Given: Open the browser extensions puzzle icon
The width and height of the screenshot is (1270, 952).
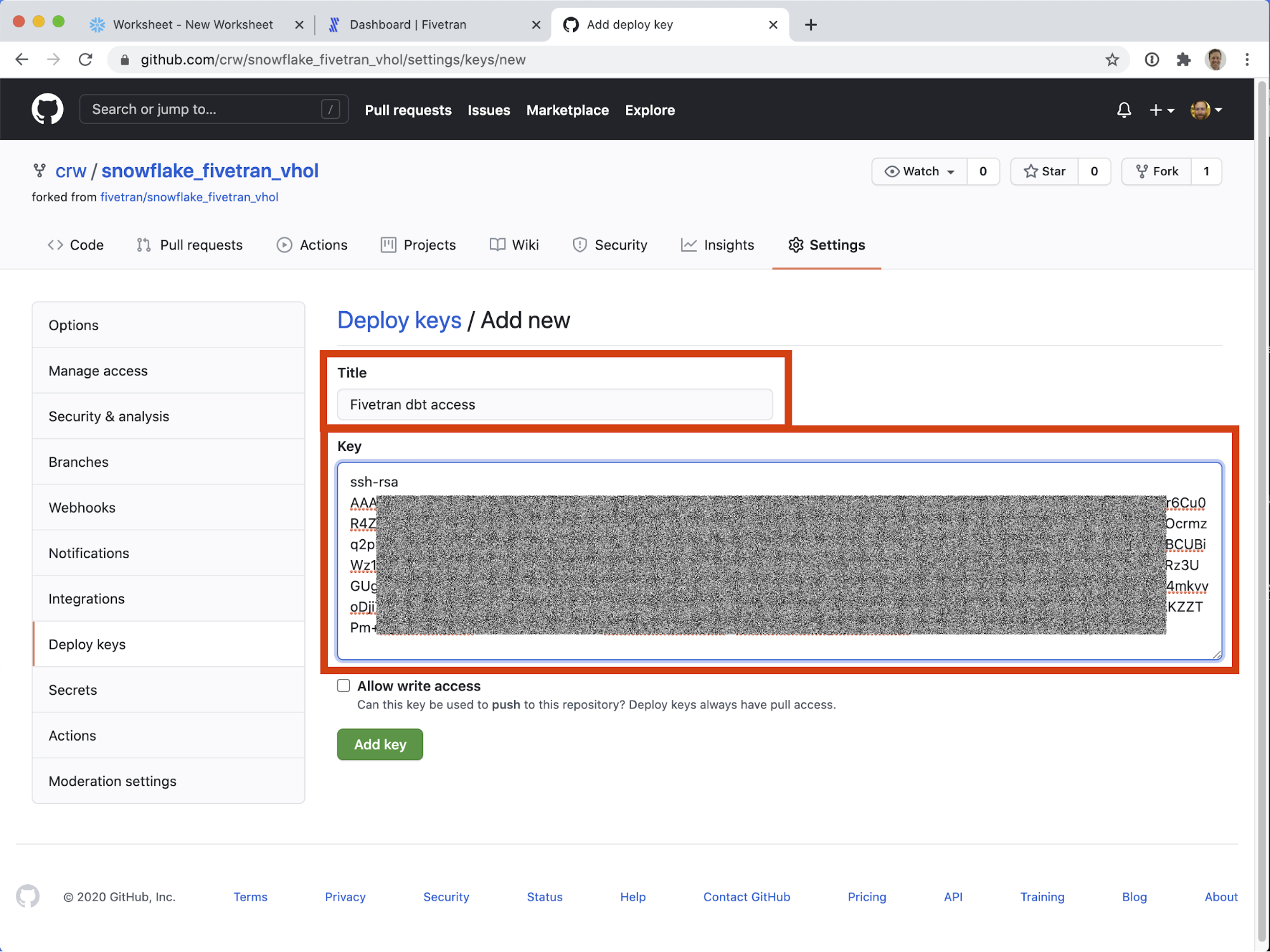Looking at the screenshot, I should pyautogui.click(x=1183, y=60).
